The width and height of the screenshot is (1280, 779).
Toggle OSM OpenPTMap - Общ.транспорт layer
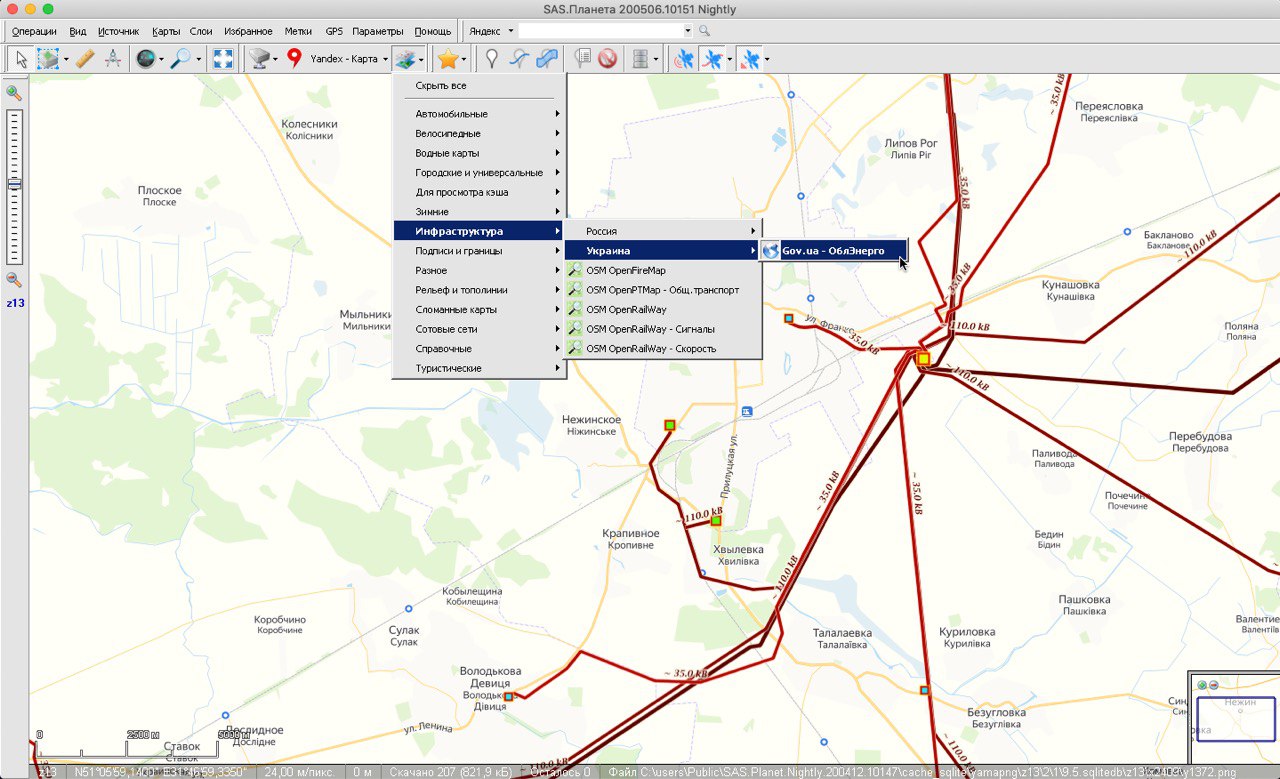663,290
